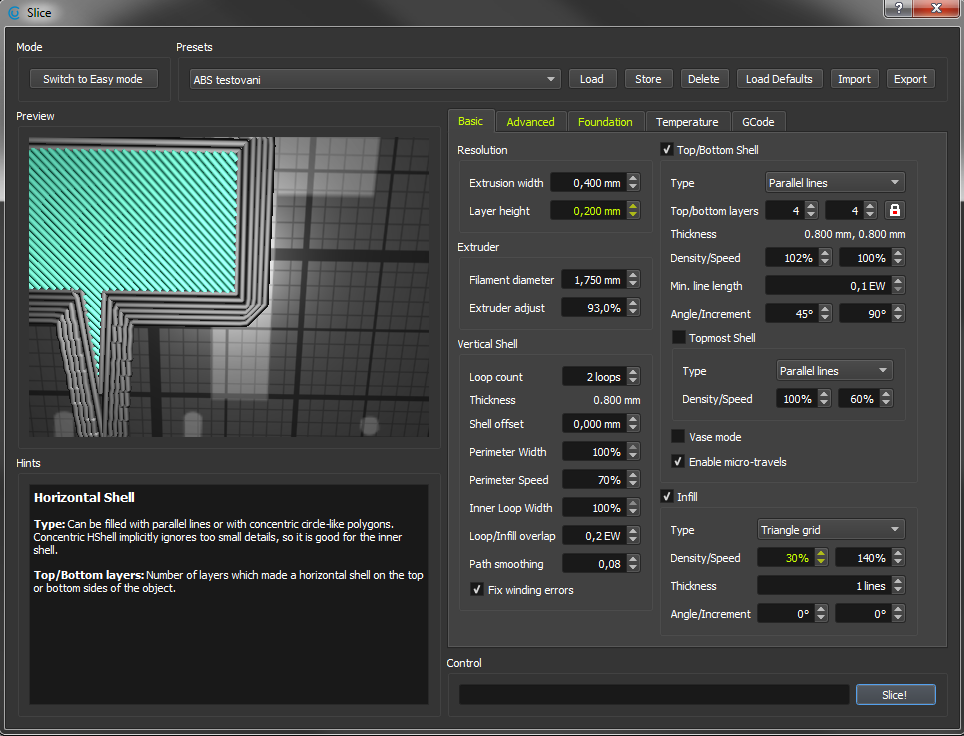
Task: Uncheck Fix winding errors
Action: click(477, 590)
